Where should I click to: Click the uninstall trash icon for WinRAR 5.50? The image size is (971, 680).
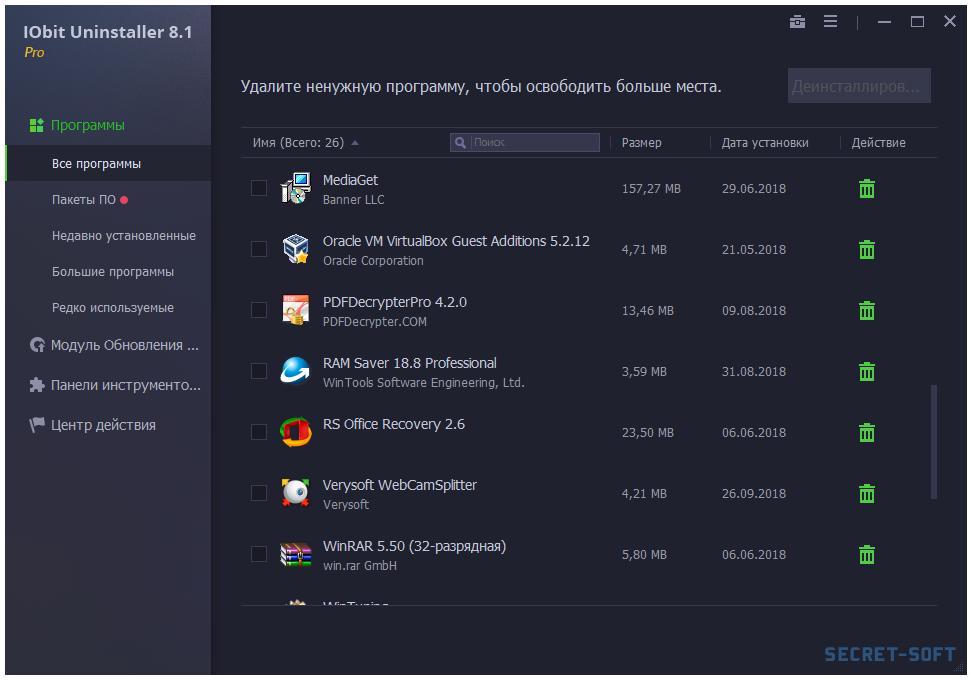867,555
